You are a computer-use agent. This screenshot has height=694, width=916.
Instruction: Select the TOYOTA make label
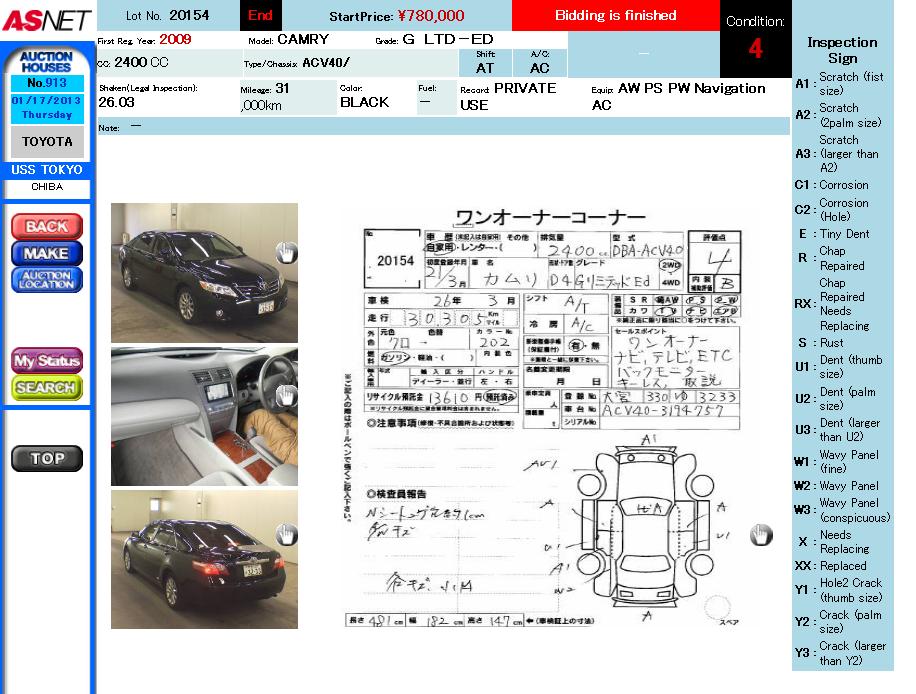46,142
